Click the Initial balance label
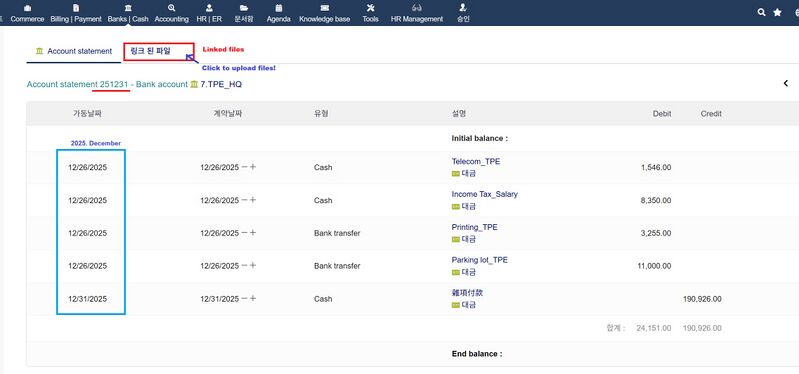 pyautogui.click(x=480, y=138)
